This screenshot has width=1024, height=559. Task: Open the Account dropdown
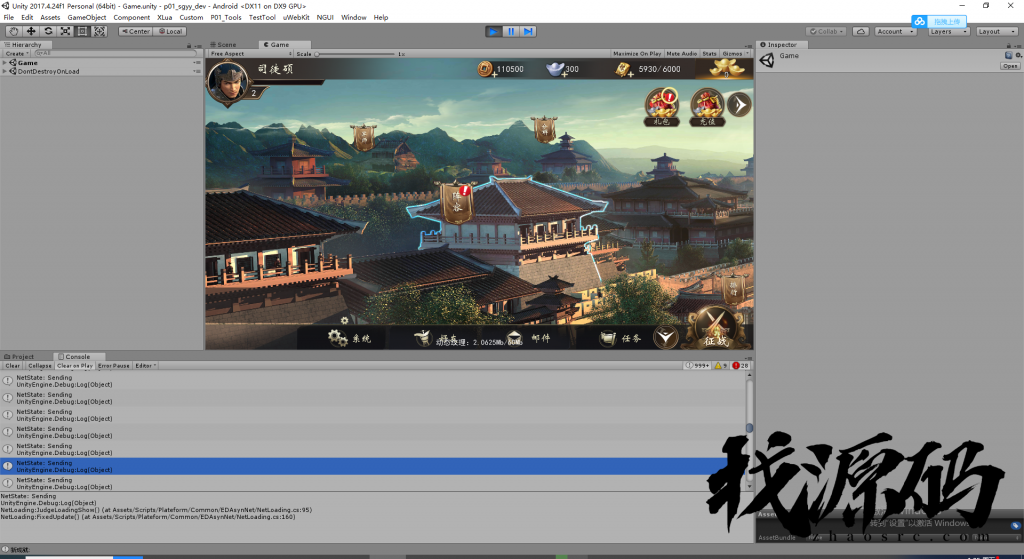coord(895,31)
